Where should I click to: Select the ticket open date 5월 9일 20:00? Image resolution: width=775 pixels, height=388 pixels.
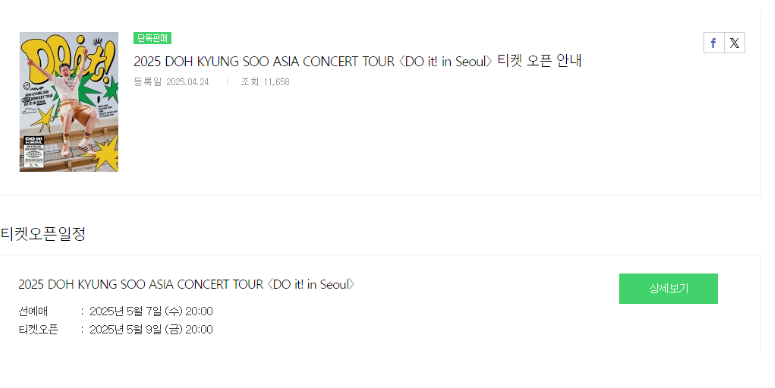(151, 330)
